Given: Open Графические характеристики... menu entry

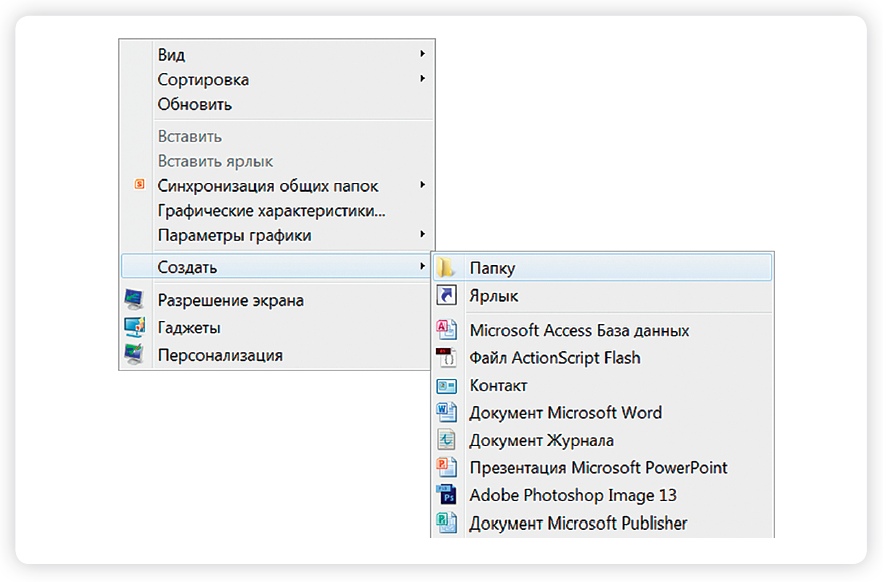Looking at the screenshot, I should tap(271, 211).
